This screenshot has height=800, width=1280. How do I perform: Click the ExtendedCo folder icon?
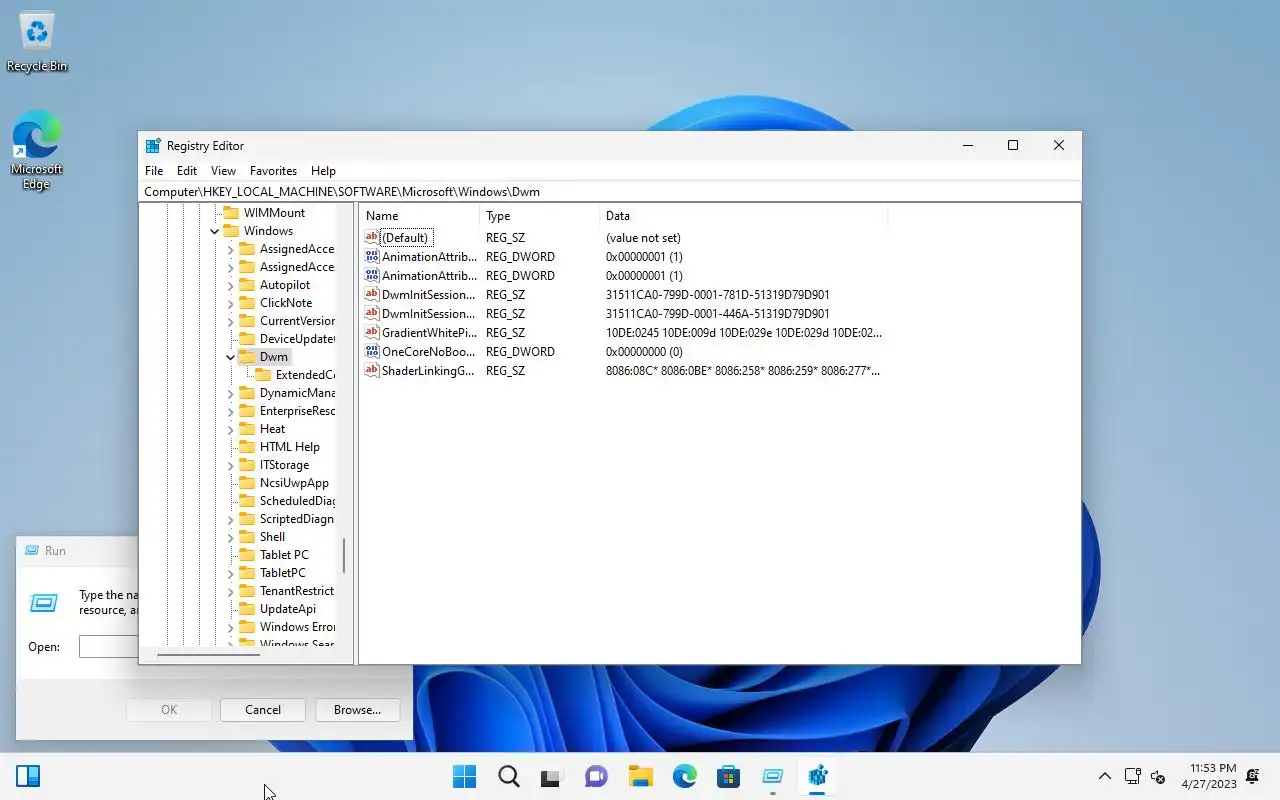[262, 375]
